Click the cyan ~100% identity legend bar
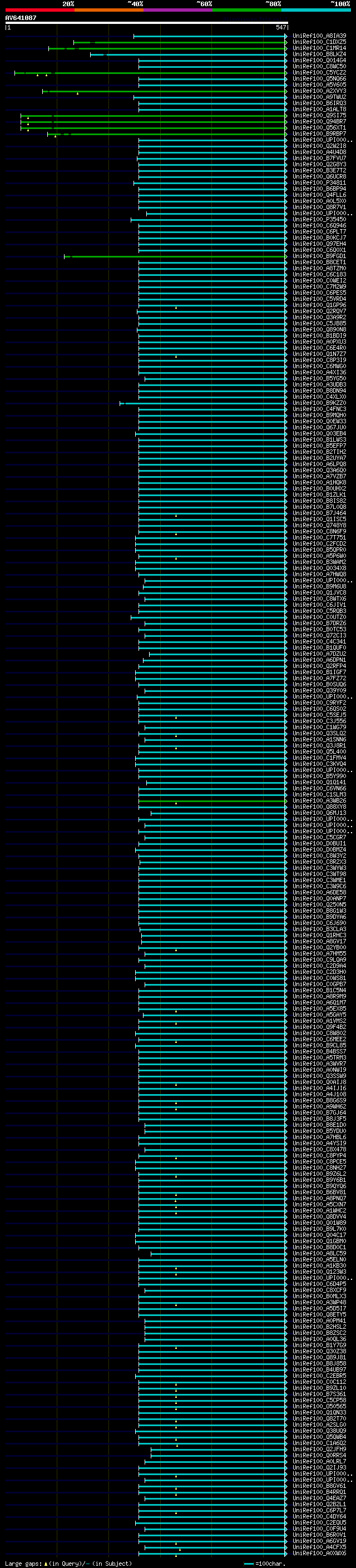This screenshot has width=356, height=1568. pos(316,10)
